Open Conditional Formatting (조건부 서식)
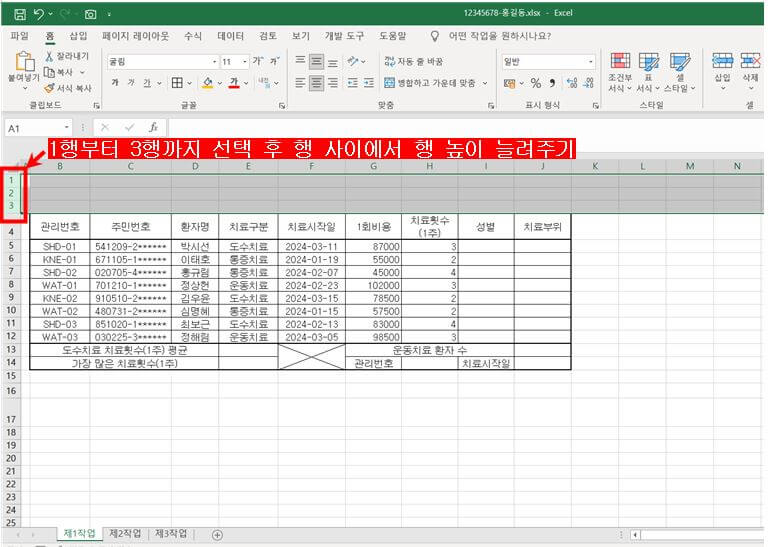The image size is (779, 547). point(620,73)
